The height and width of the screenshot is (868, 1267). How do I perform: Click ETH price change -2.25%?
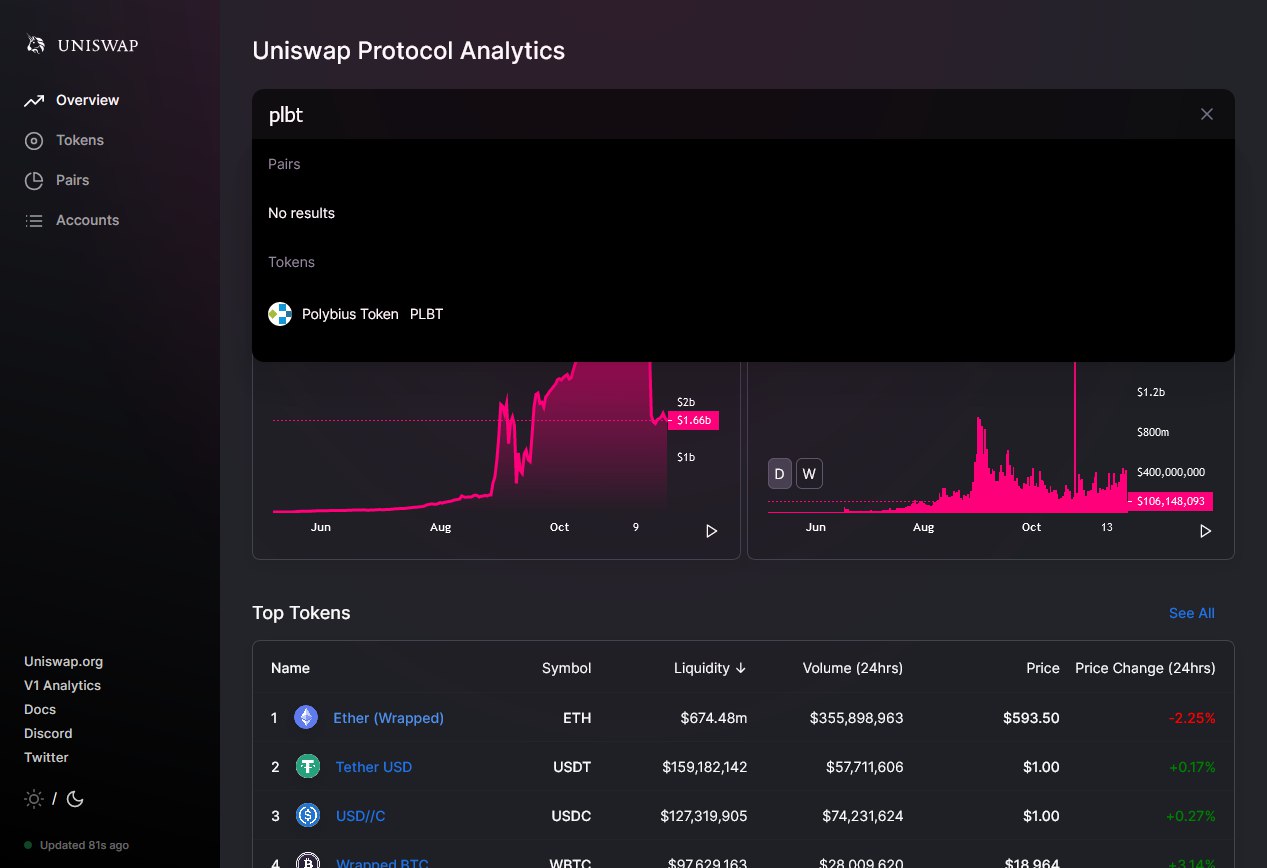1192,718
